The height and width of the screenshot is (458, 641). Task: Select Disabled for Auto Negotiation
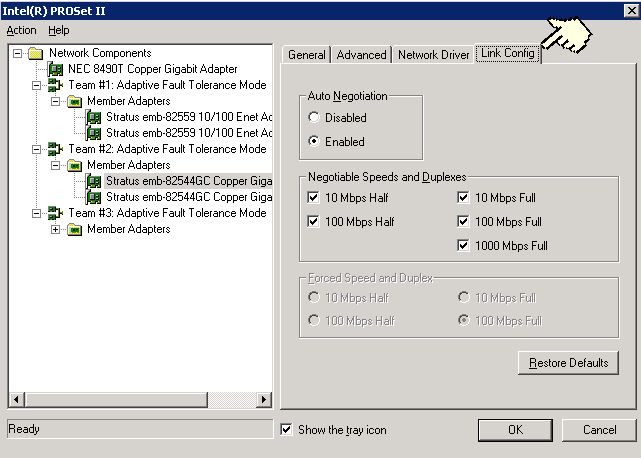[314, 117]
